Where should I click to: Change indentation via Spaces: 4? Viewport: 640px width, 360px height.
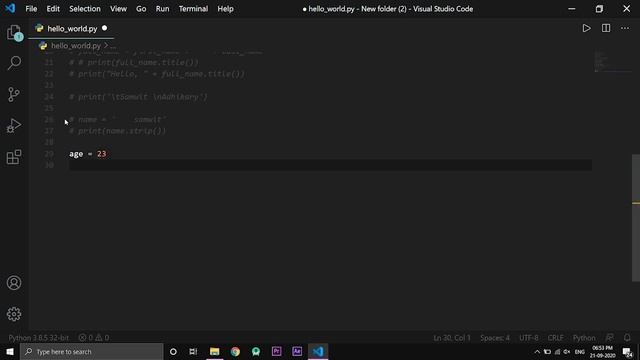495,338
